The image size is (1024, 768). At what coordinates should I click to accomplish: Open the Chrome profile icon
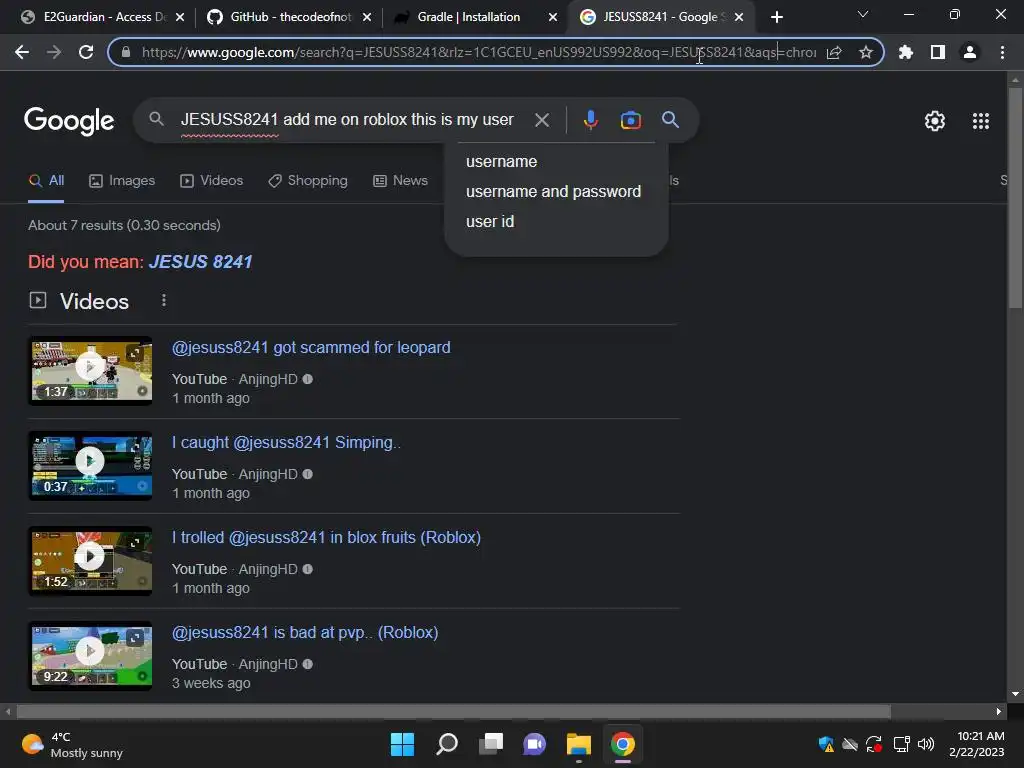pos(970,52)
